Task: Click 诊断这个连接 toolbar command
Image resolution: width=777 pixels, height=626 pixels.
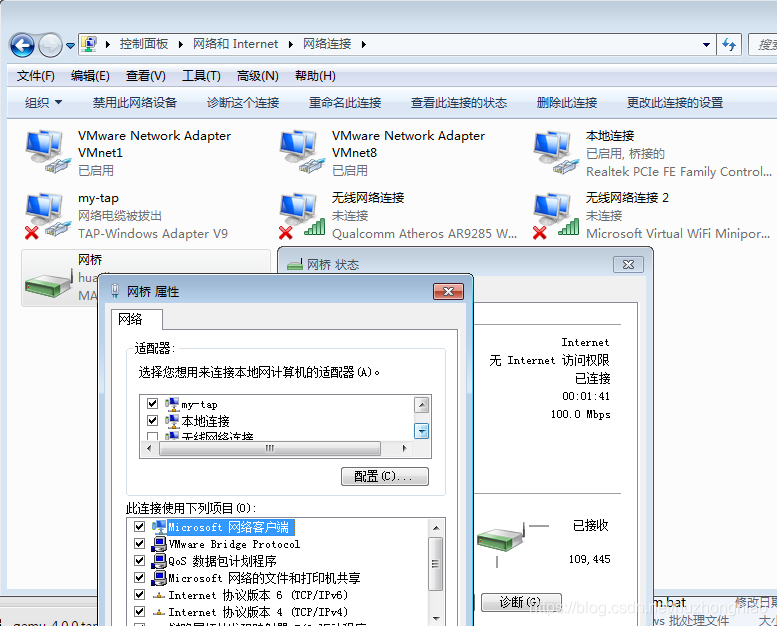Action: 243,103
